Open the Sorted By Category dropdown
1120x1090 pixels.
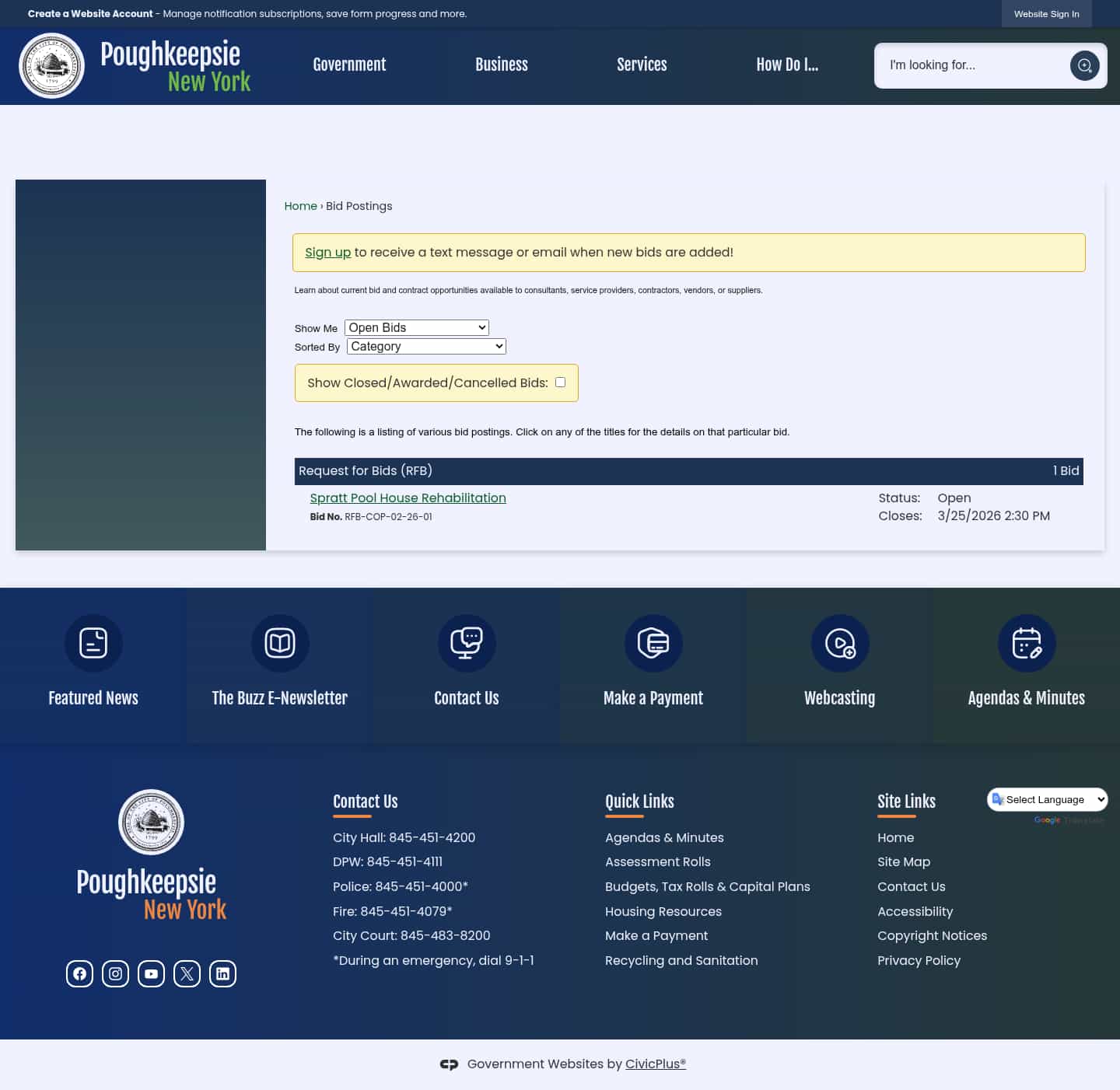tap(425, 346)
